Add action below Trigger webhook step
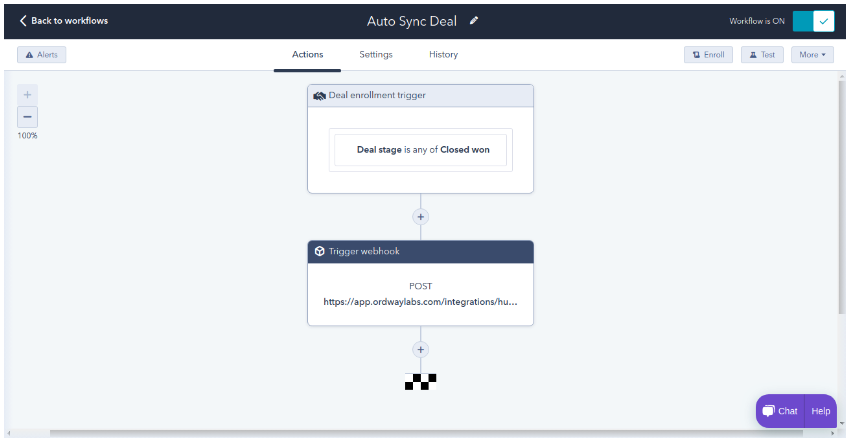 [x=421, y=350]
